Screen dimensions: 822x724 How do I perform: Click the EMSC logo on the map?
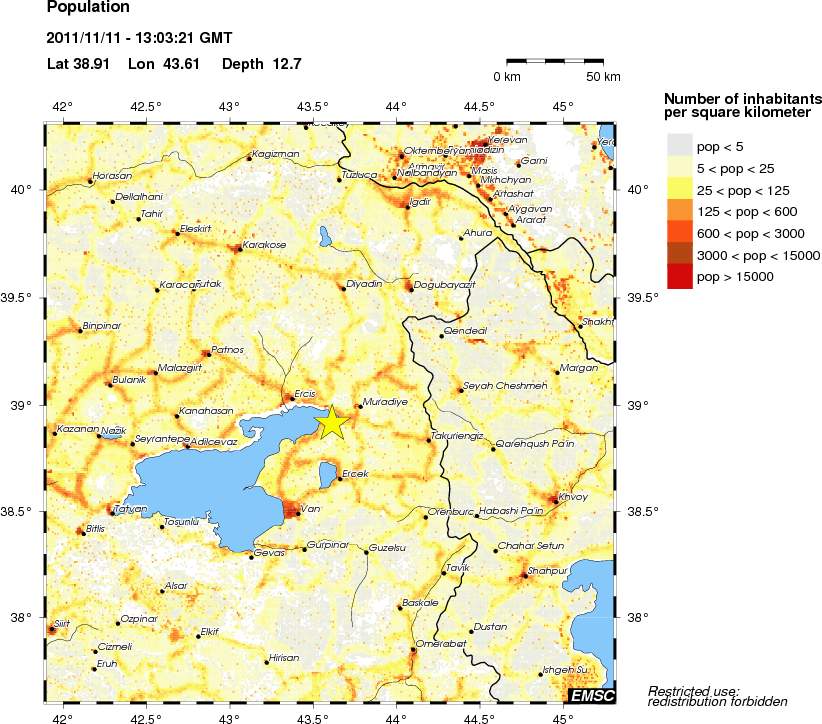tap(591, 695)
